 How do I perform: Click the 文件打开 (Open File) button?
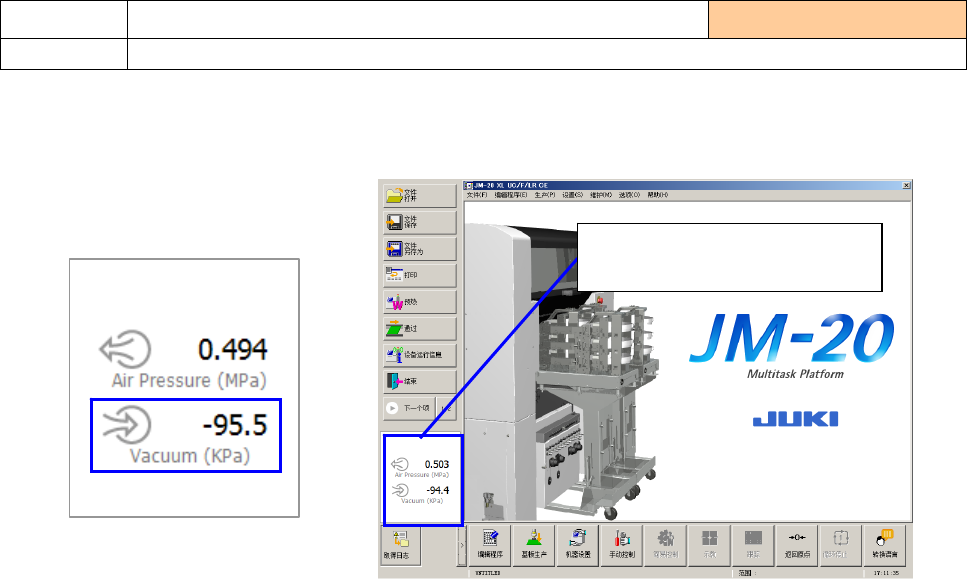point(419,195)
